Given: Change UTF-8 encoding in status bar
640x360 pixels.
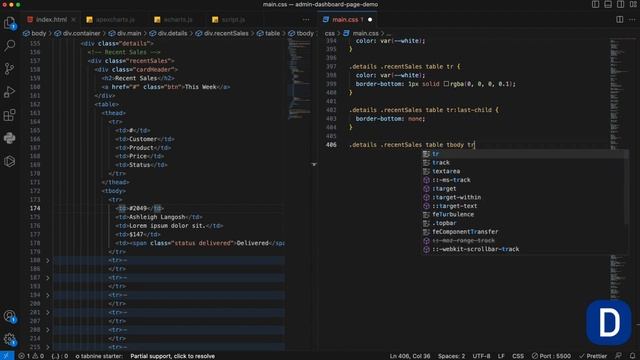Looking at the screenshot, I should [481, 356].
